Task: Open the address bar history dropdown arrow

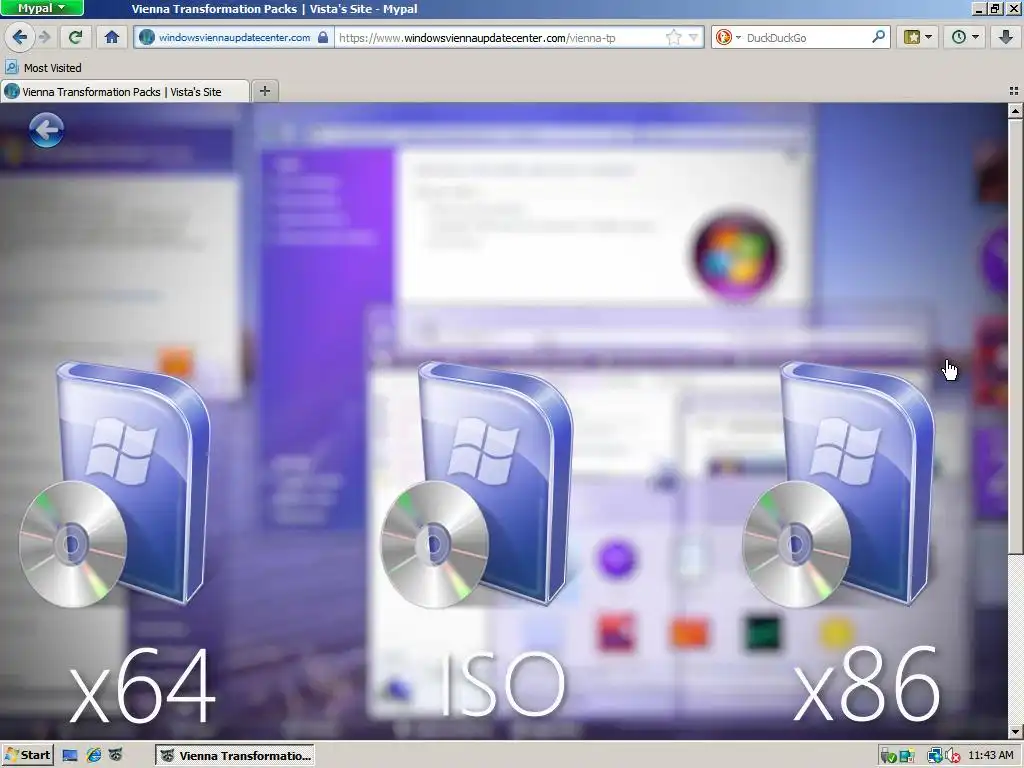Action: [x=694, y=37]
